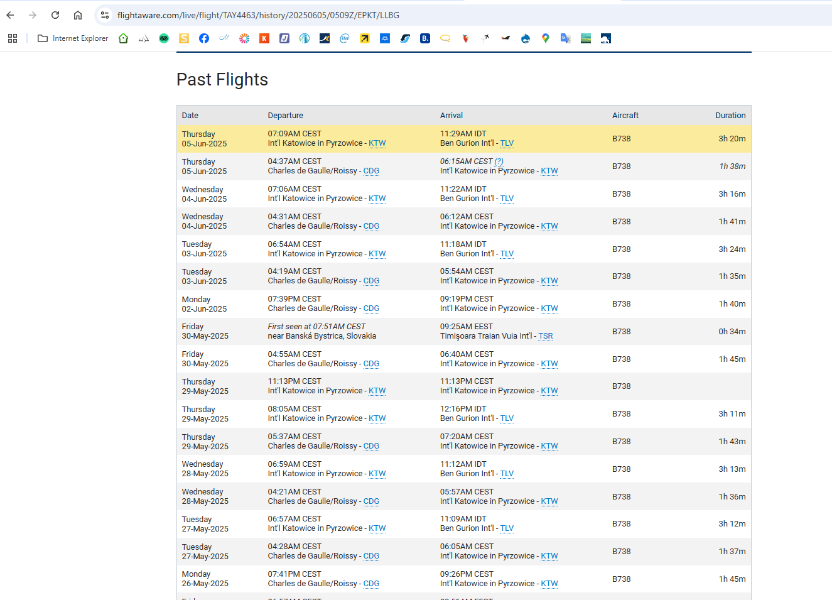The image size is (832, 600).
Task: Open KTW link for 07:20AM CEST arrival
Action: tap(549, 446)
